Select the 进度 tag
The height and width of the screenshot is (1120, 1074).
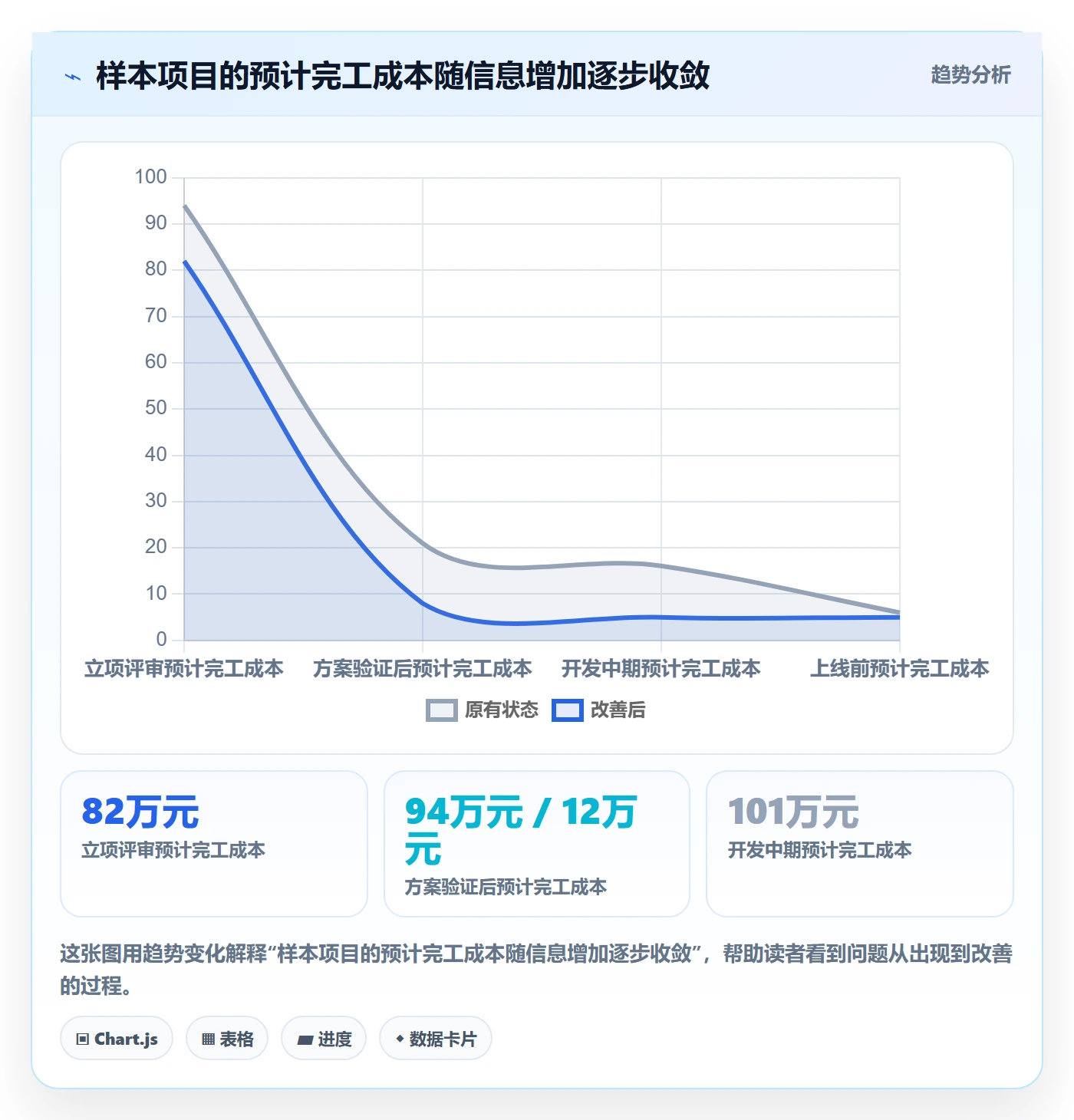click(x=324, y=1039)
